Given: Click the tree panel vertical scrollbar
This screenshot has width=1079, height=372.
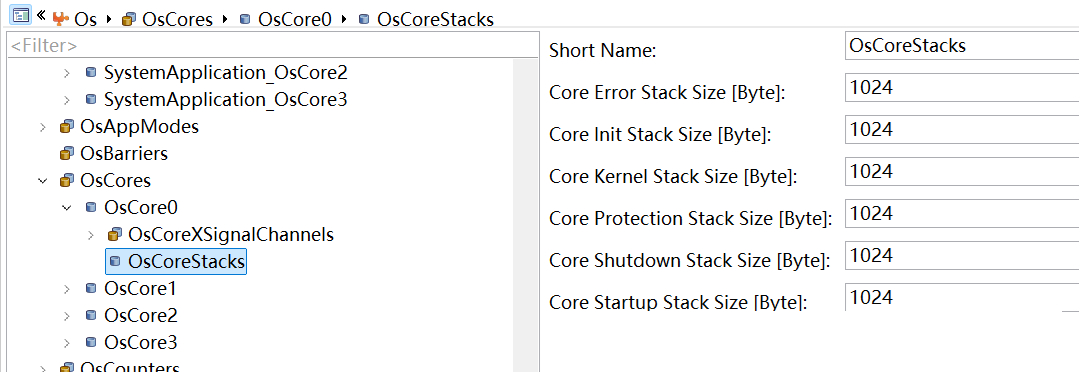Looking at the screenshot, I should tap(526, 215).
